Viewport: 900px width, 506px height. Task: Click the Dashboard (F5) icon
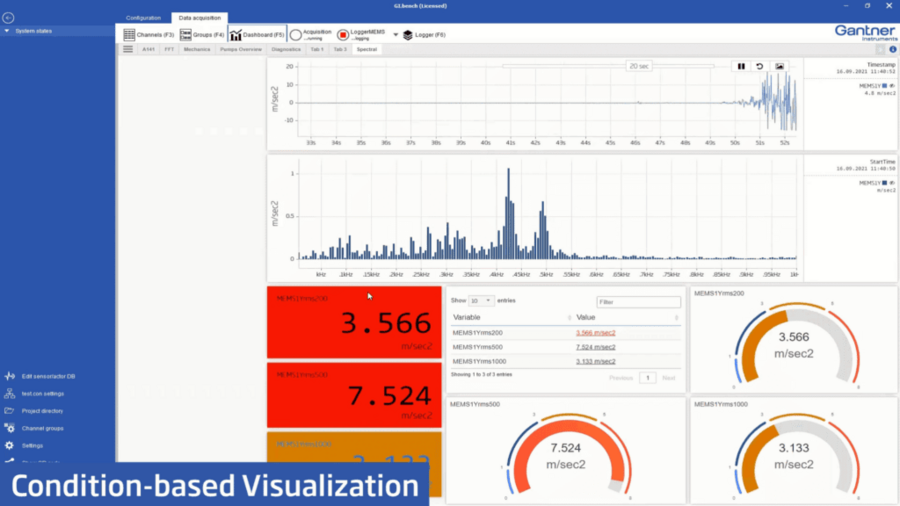pyautogui.click(x=236, y=35)
